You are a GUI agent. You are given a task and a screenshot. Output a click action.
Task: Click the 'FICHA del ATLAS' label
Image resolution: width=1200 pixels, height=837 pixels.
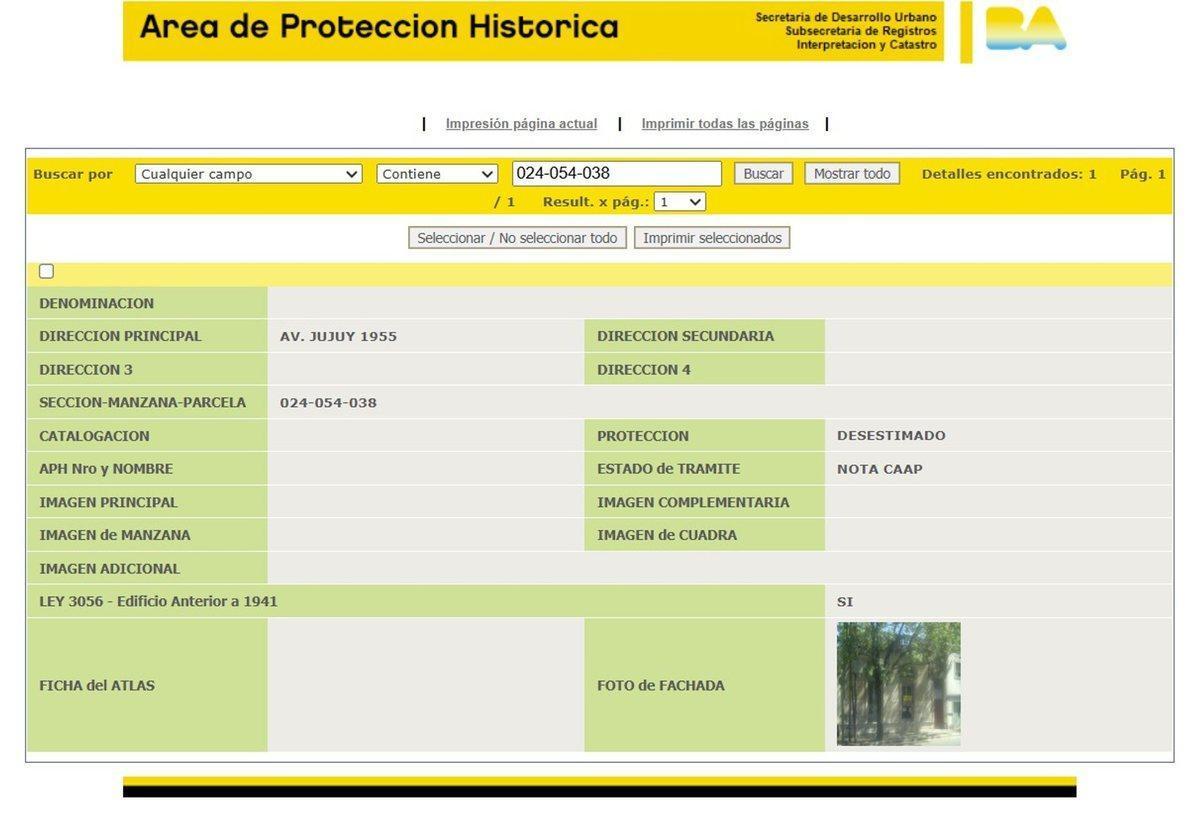point(97,685)
